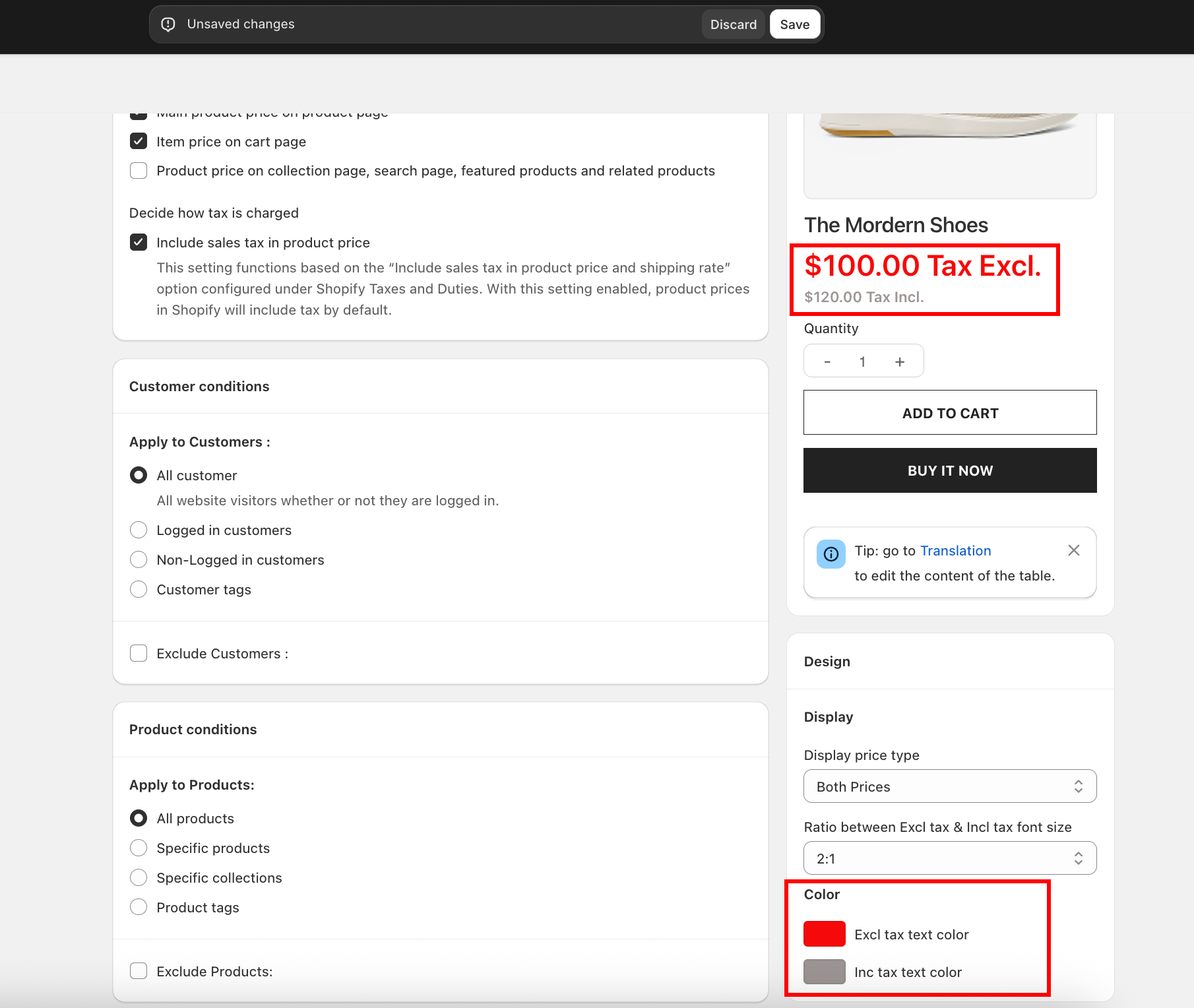Screen dimensions: 1194x1008
Task: Click the blue info tip icon
Action: 831,554
